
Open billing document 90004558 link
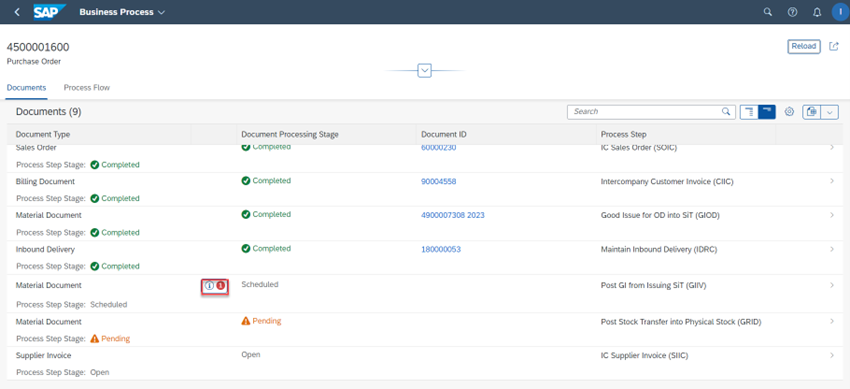coord(439,181)
